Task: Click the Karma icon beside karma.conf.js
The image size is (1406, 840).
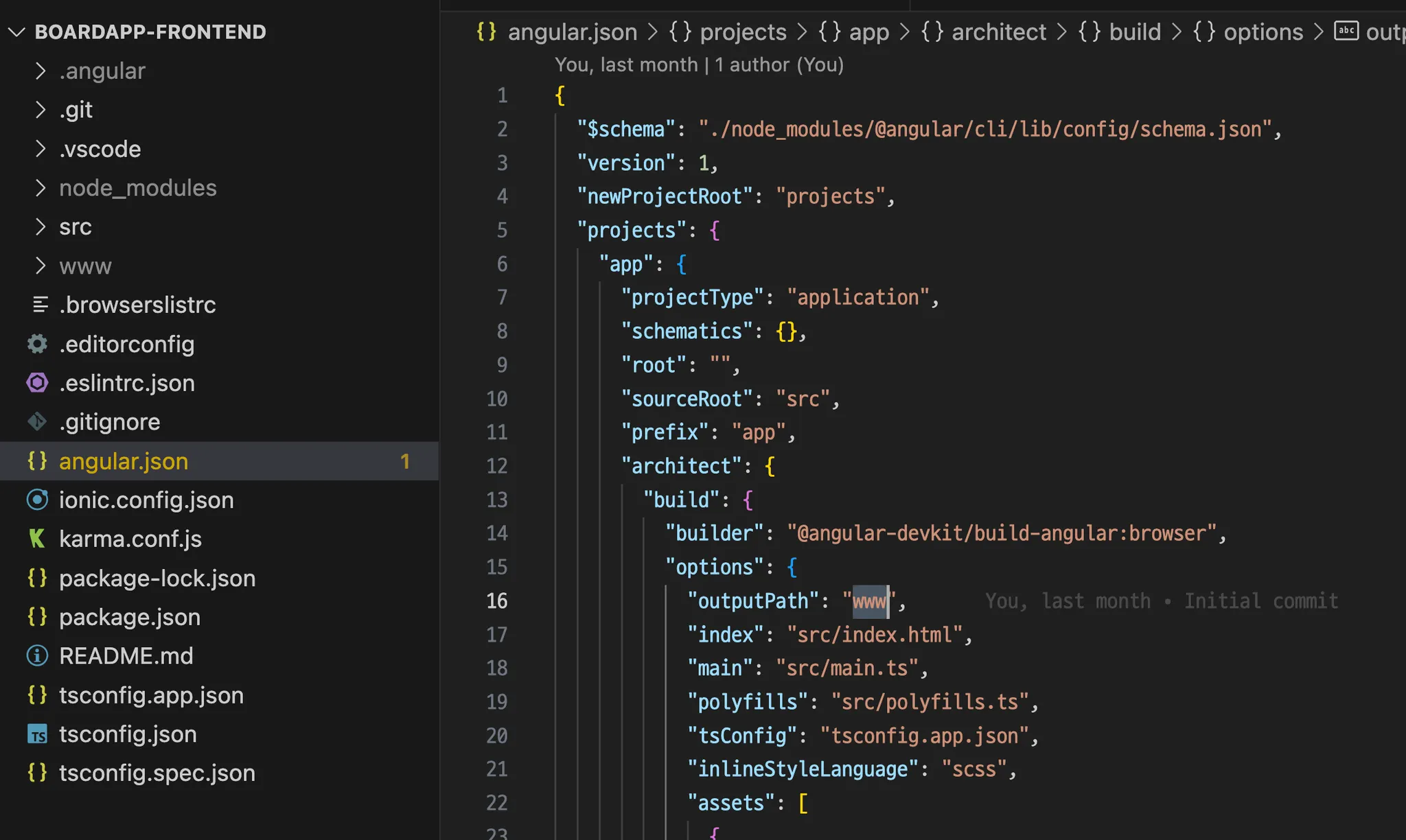Action: 37,539
